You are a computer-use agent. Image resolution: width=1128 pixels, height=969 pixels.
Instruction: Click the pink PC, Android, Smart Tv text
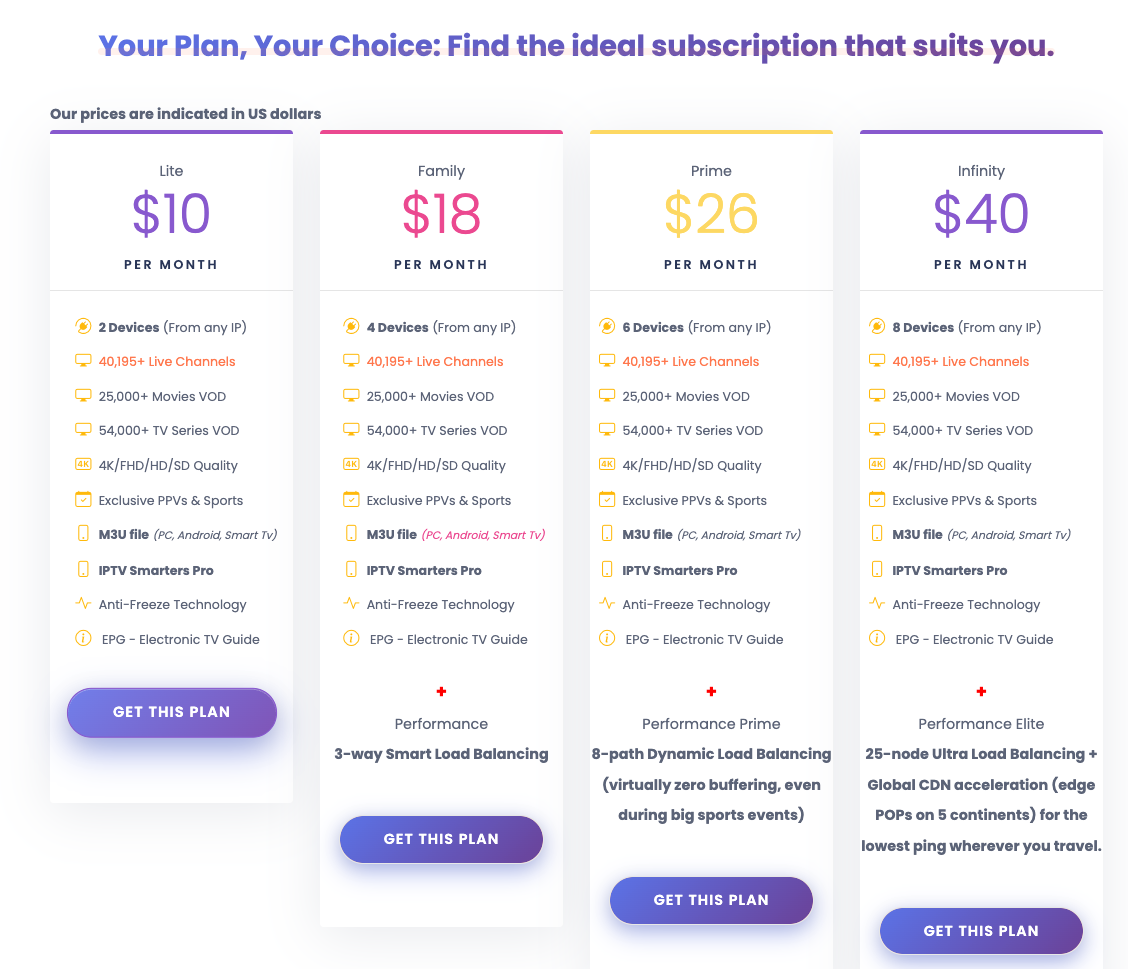(483, 535)
